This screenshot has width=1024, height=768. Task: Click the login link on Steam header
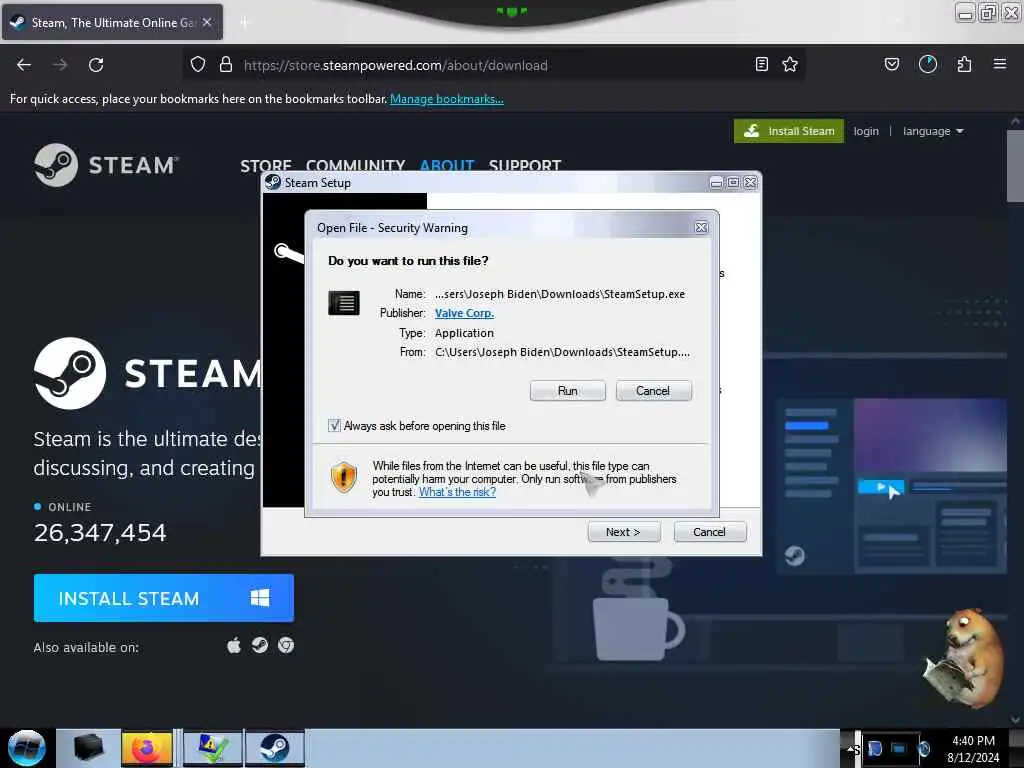point(866,131)
